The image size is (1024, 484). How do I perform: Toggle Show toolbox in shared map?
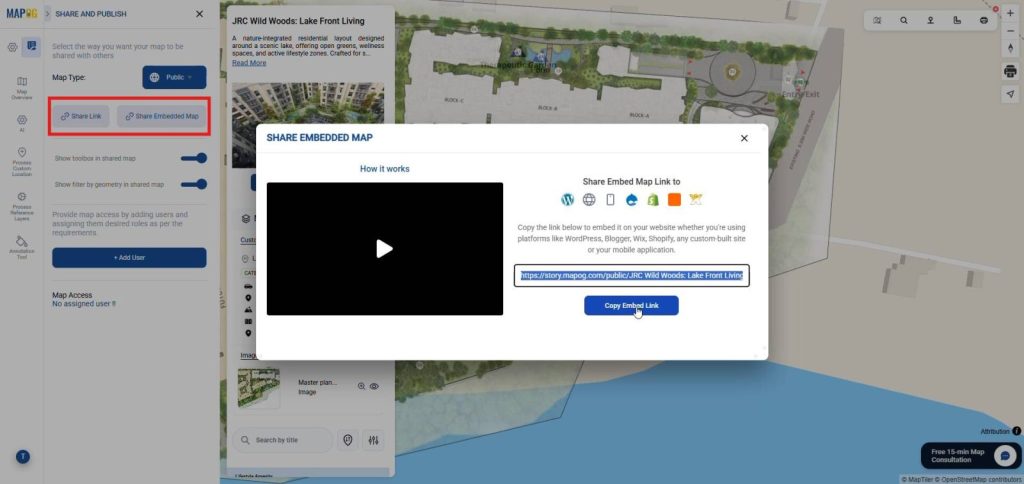pyautogui.click(x=194, y=158)
